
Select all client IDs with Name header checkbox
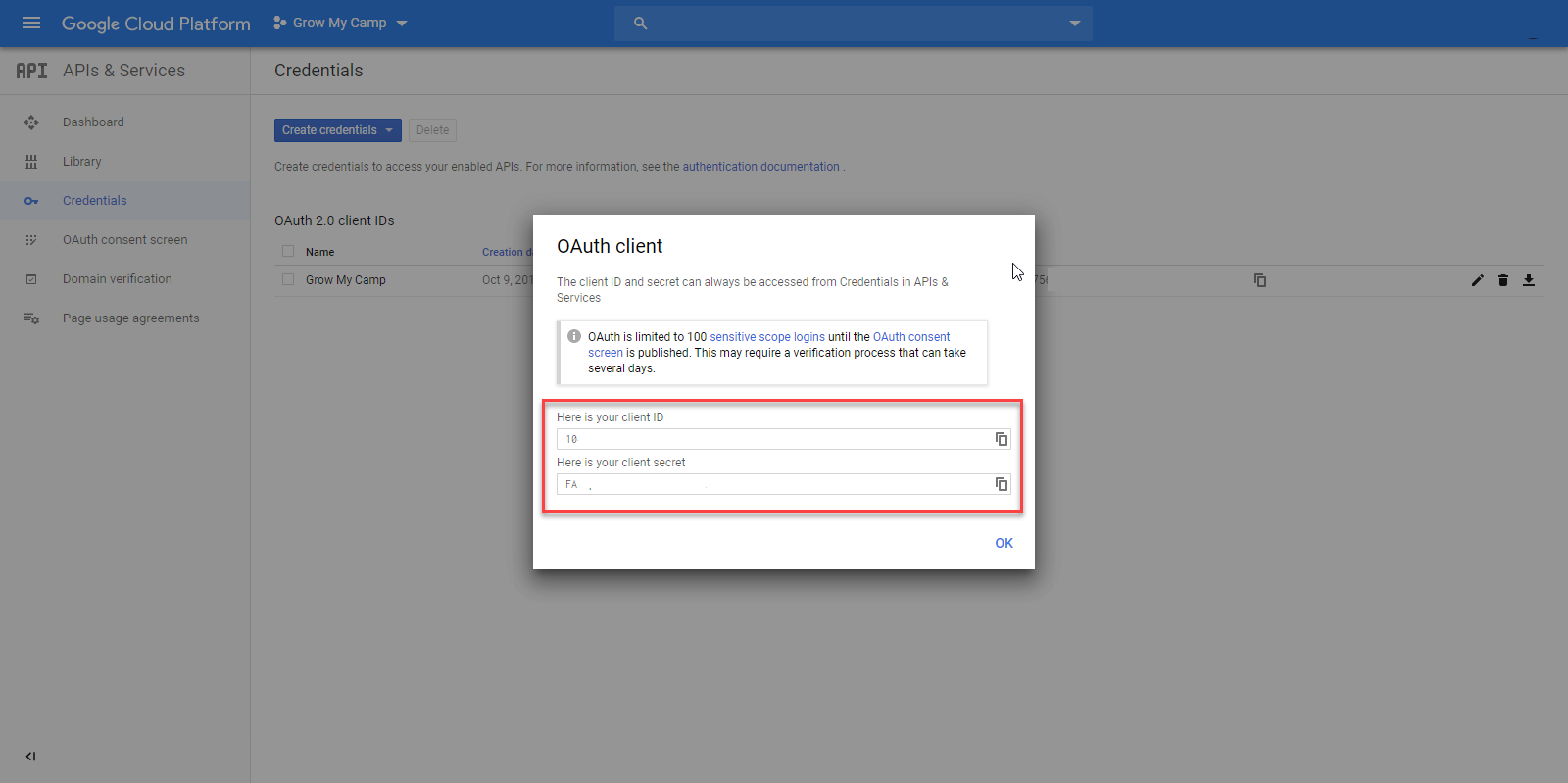[288, 251]
